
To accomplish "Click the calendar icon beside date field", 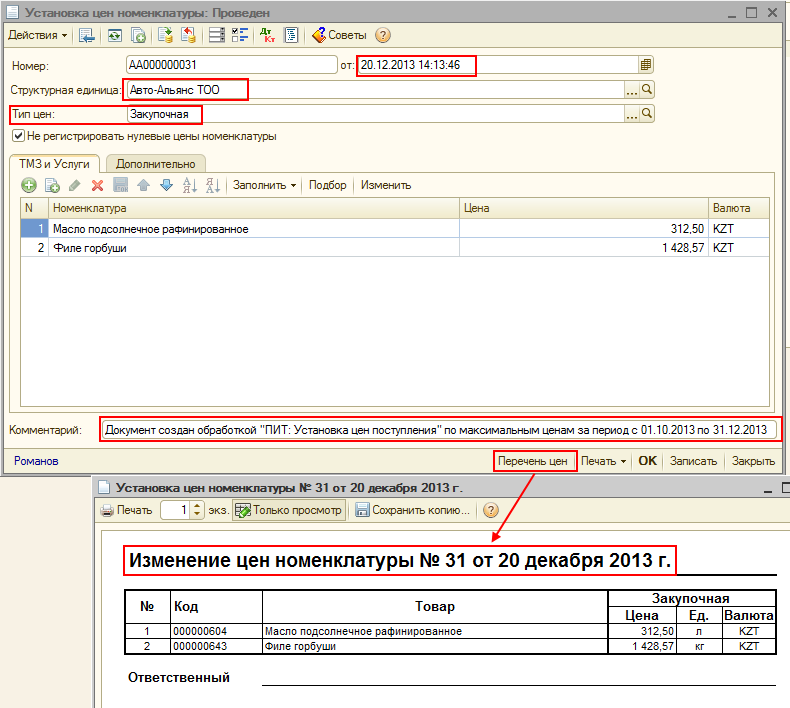I will click(646, 65).
